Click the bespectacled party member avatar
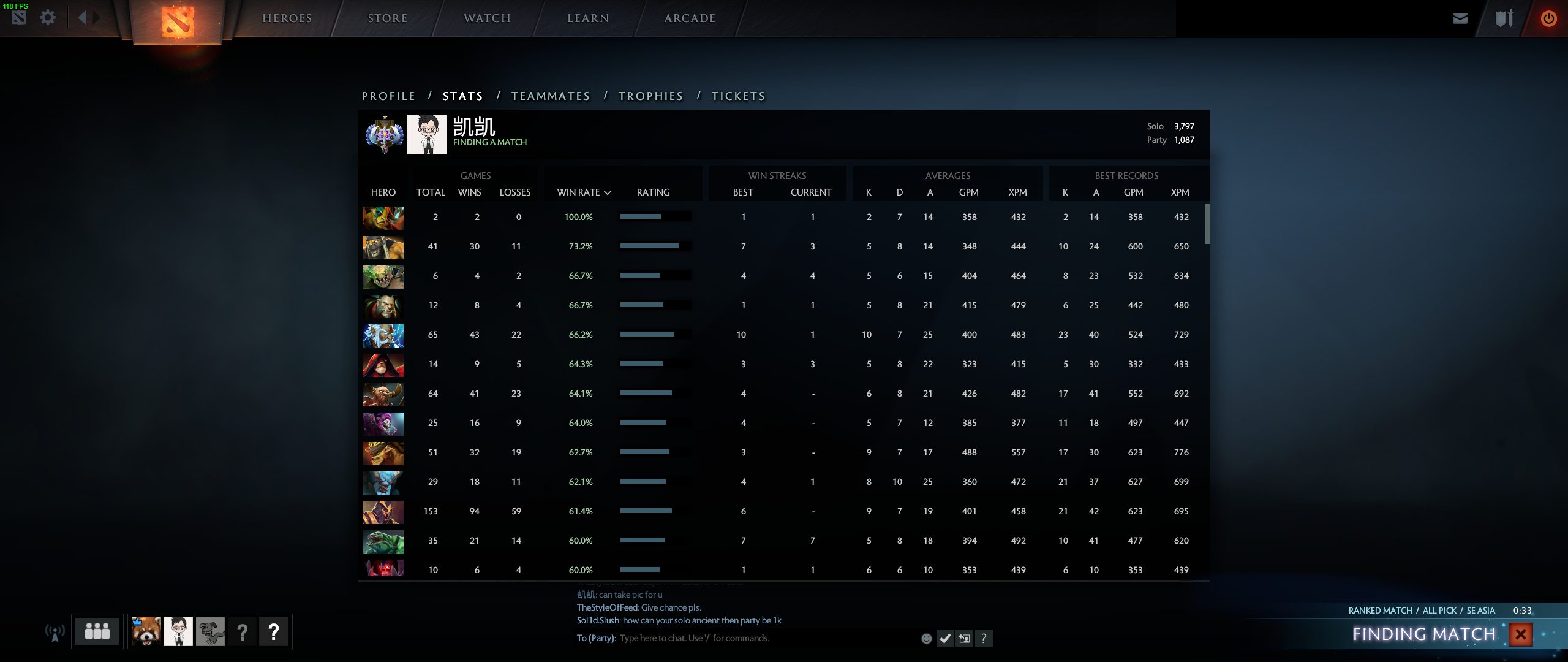1568x662 pixels. pyautogui.click(x=178, y=631)
